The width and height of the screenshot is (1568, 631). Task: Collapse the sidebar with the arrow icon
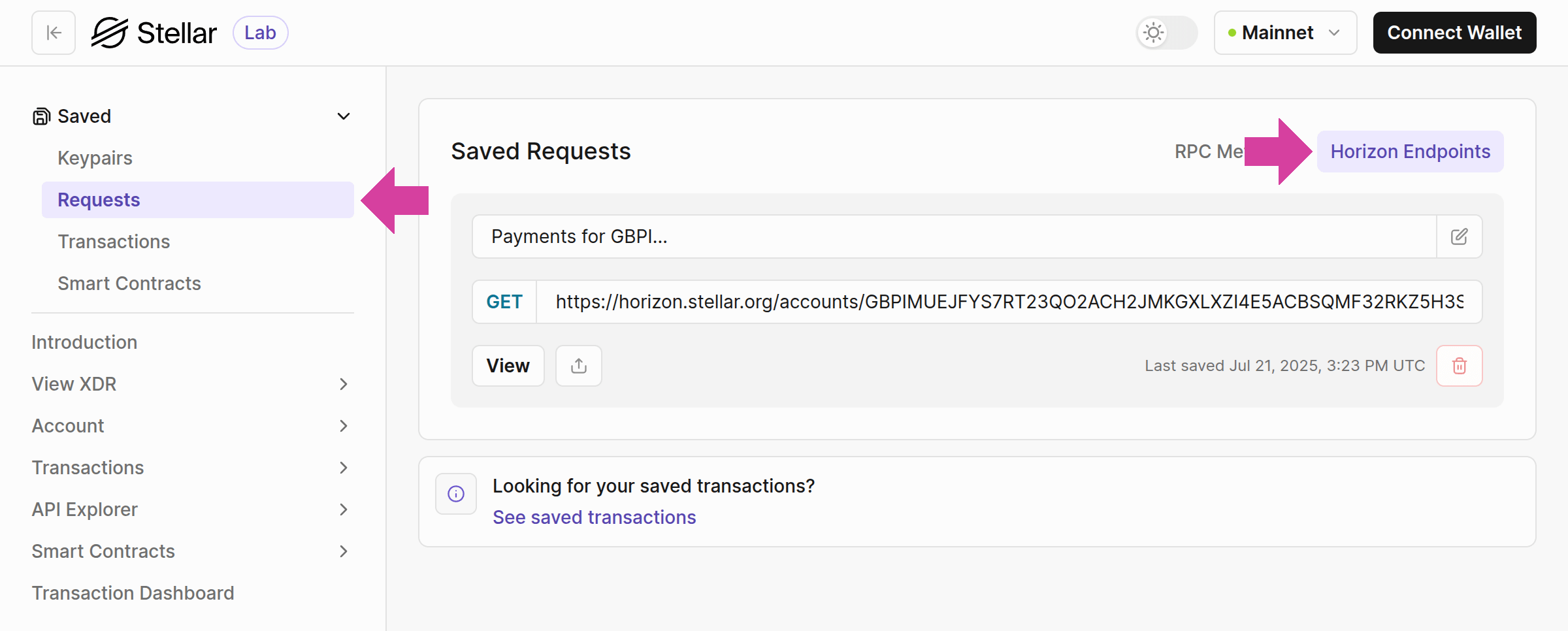point(54,33)
